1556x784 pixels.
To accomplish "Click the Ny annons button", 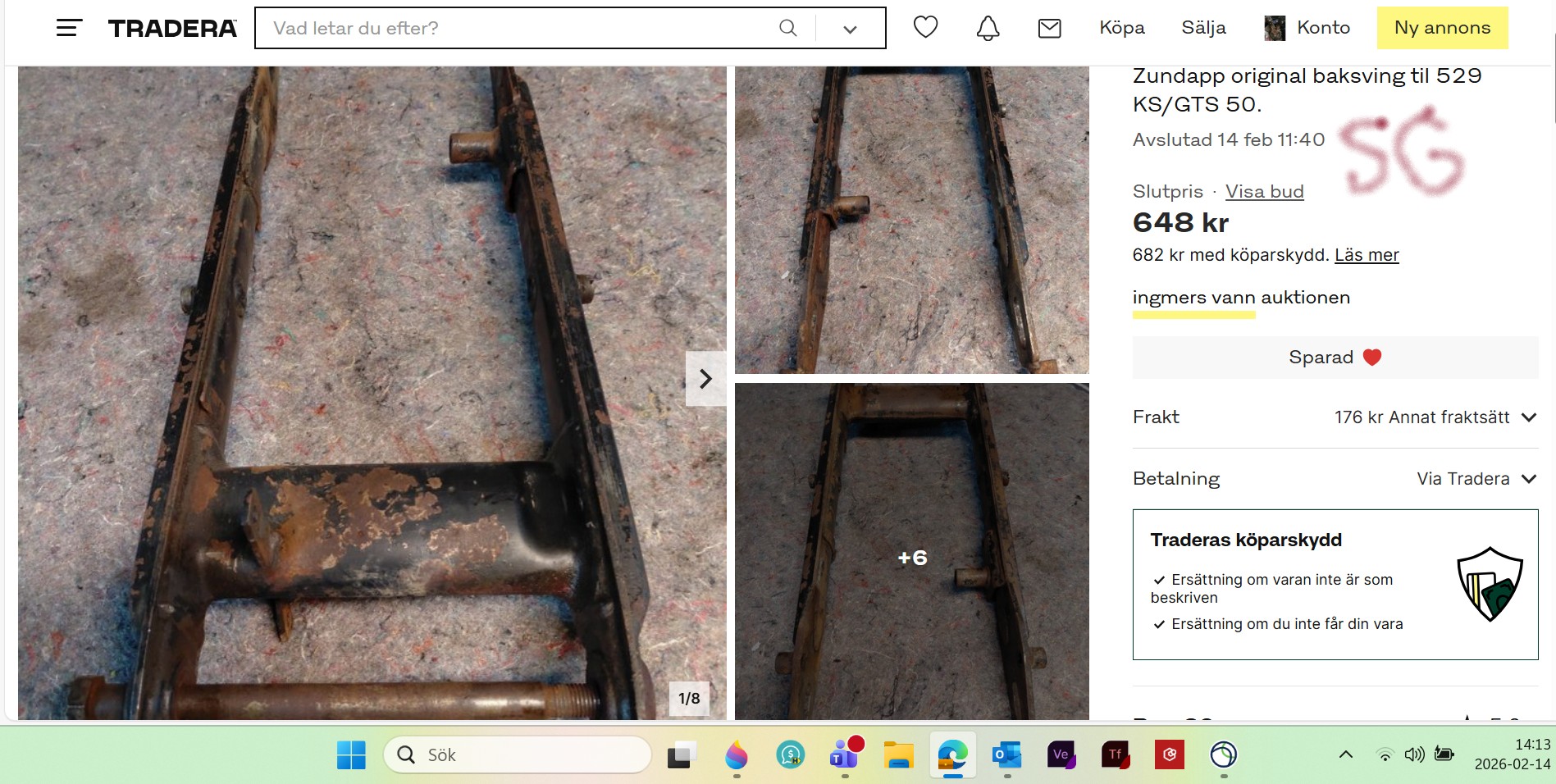I will [1442, 28].
